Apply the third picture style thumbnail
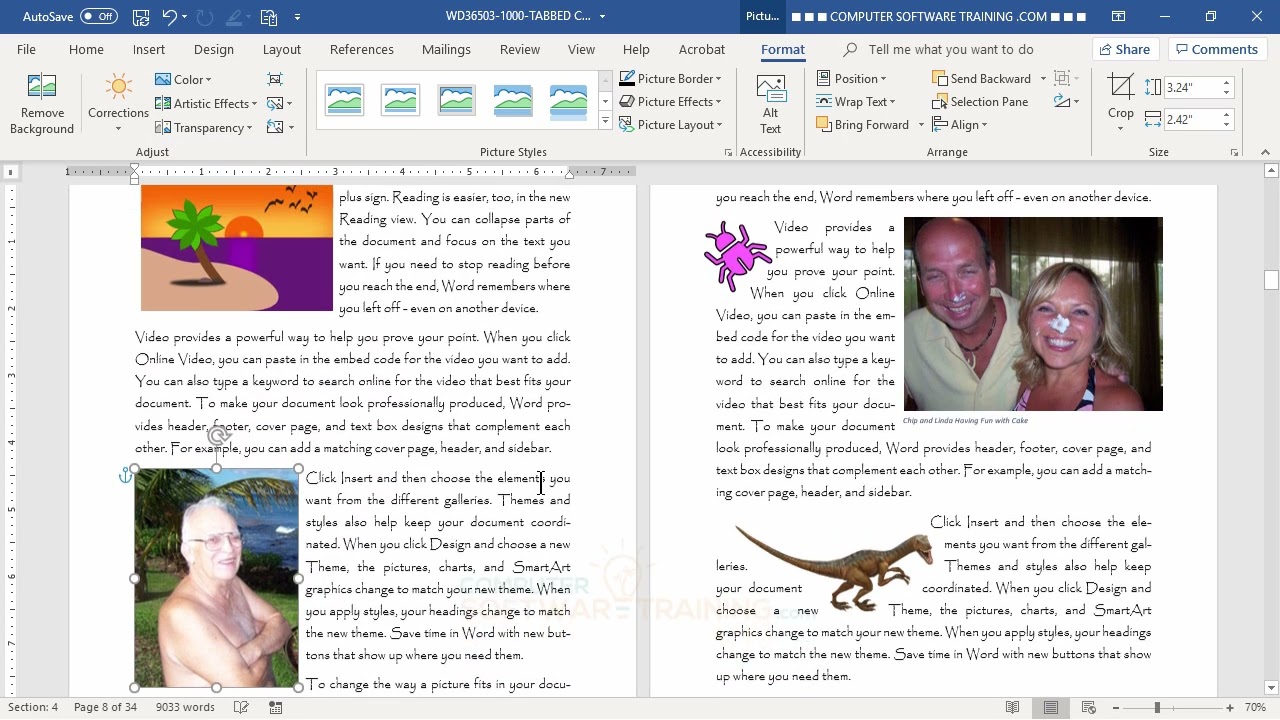This screenshot has width=1280, height=720. (x=456, y=100)
